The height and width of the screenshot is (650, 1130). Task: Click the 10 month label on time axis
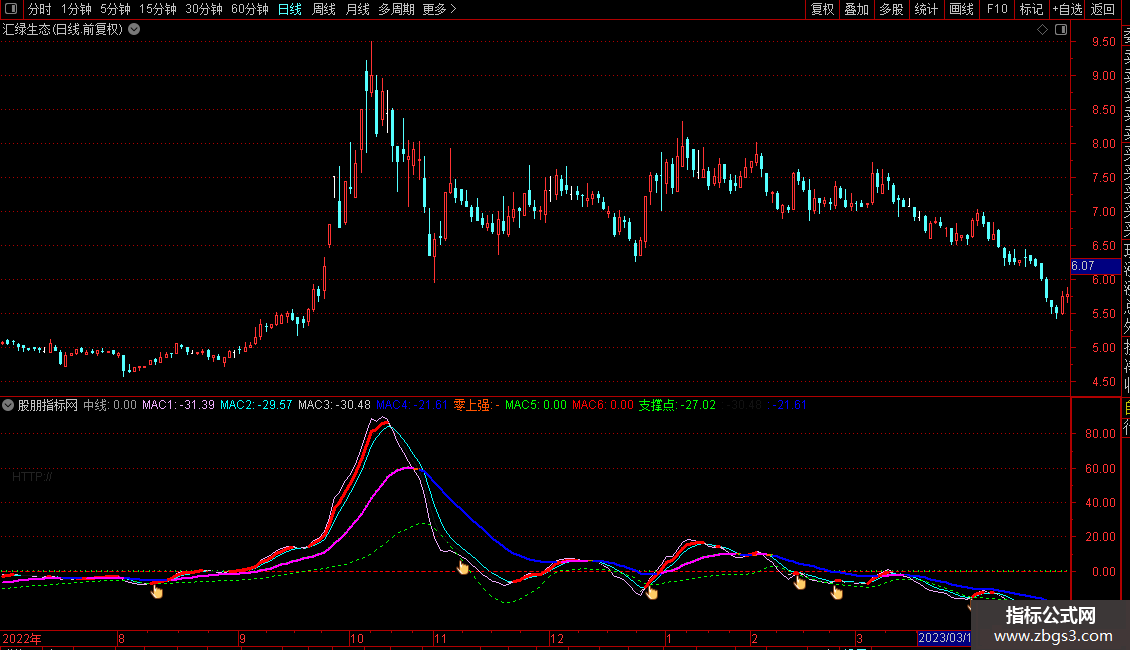[x=357, y=638]
